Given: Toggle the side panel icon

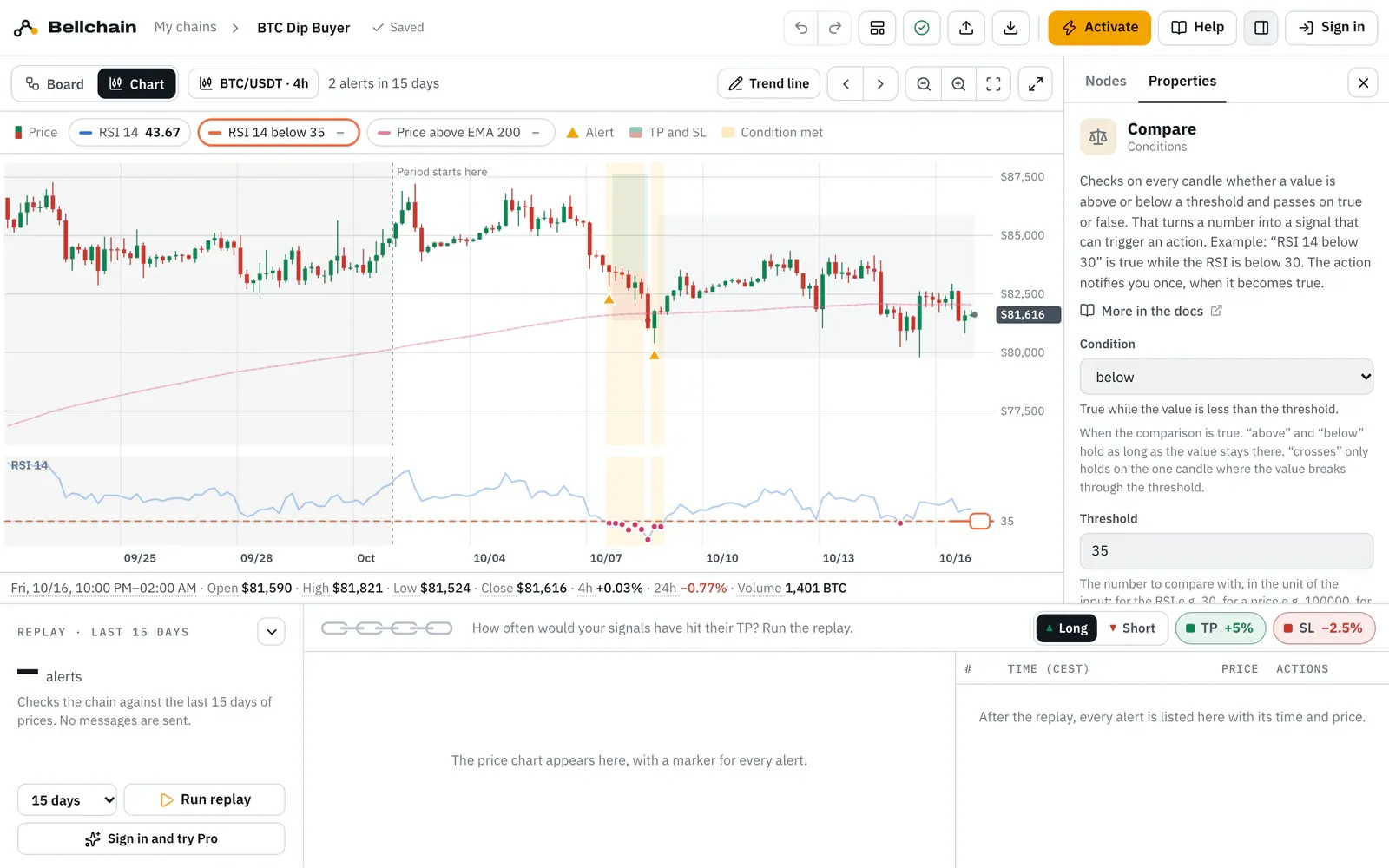Looking at the screenshot, I should [1261, 28].
